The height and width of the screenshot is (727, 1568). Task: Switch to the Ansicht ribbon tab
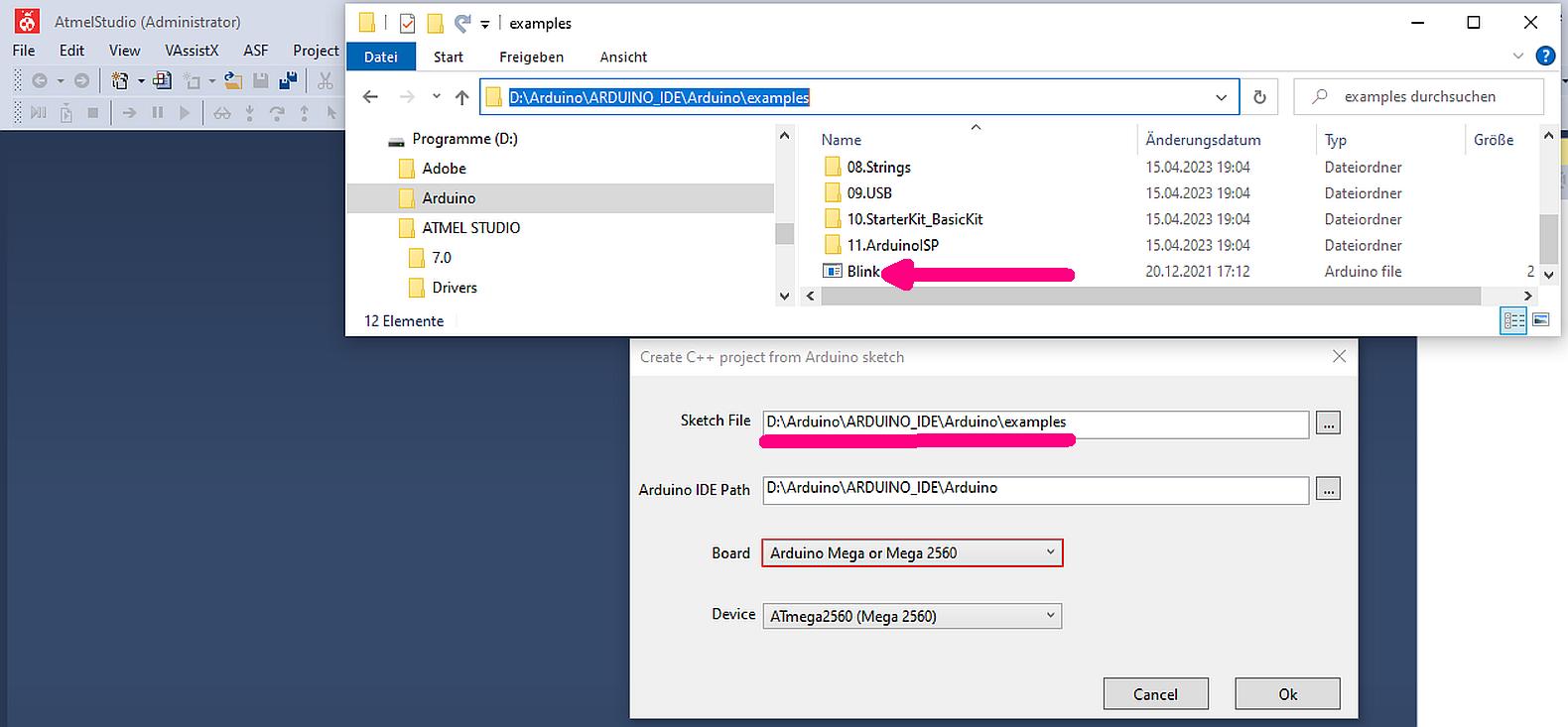[623, 57]
